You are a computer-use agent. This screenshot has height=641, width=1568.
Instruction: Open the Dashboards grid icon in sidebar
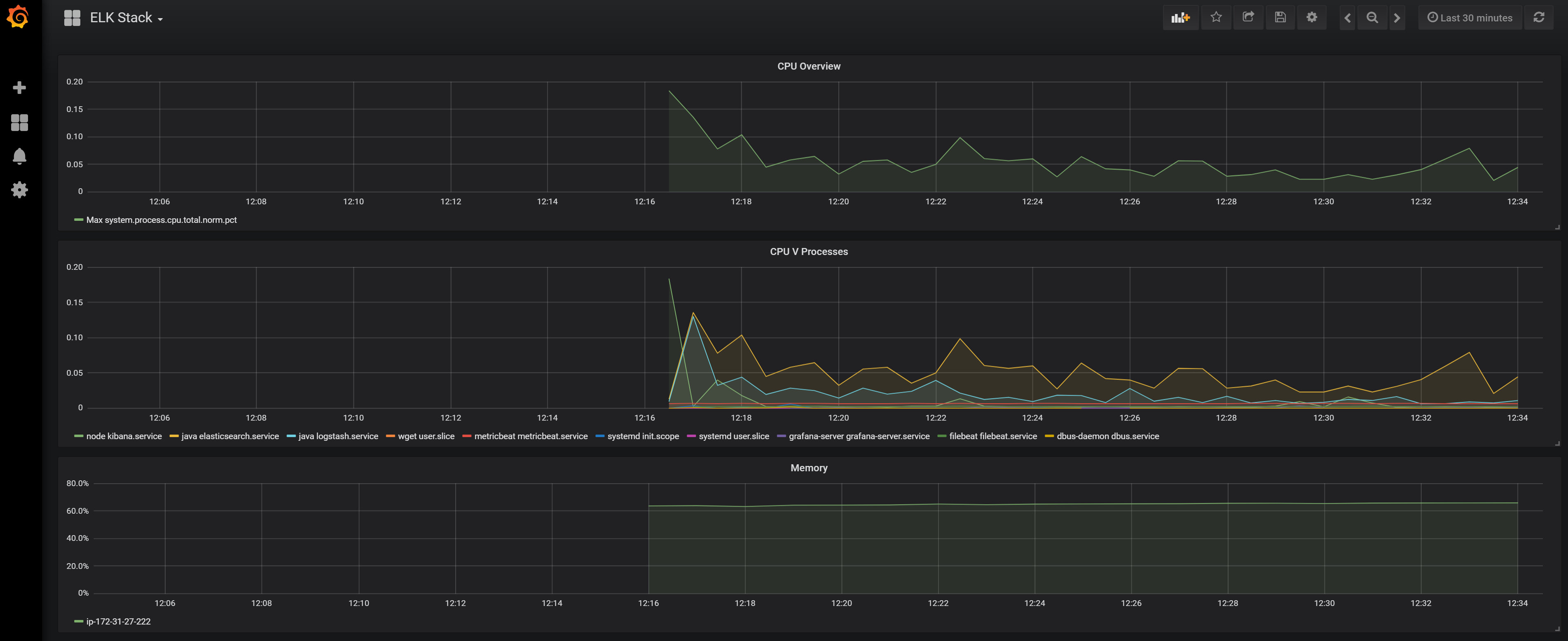click(19, 122)
